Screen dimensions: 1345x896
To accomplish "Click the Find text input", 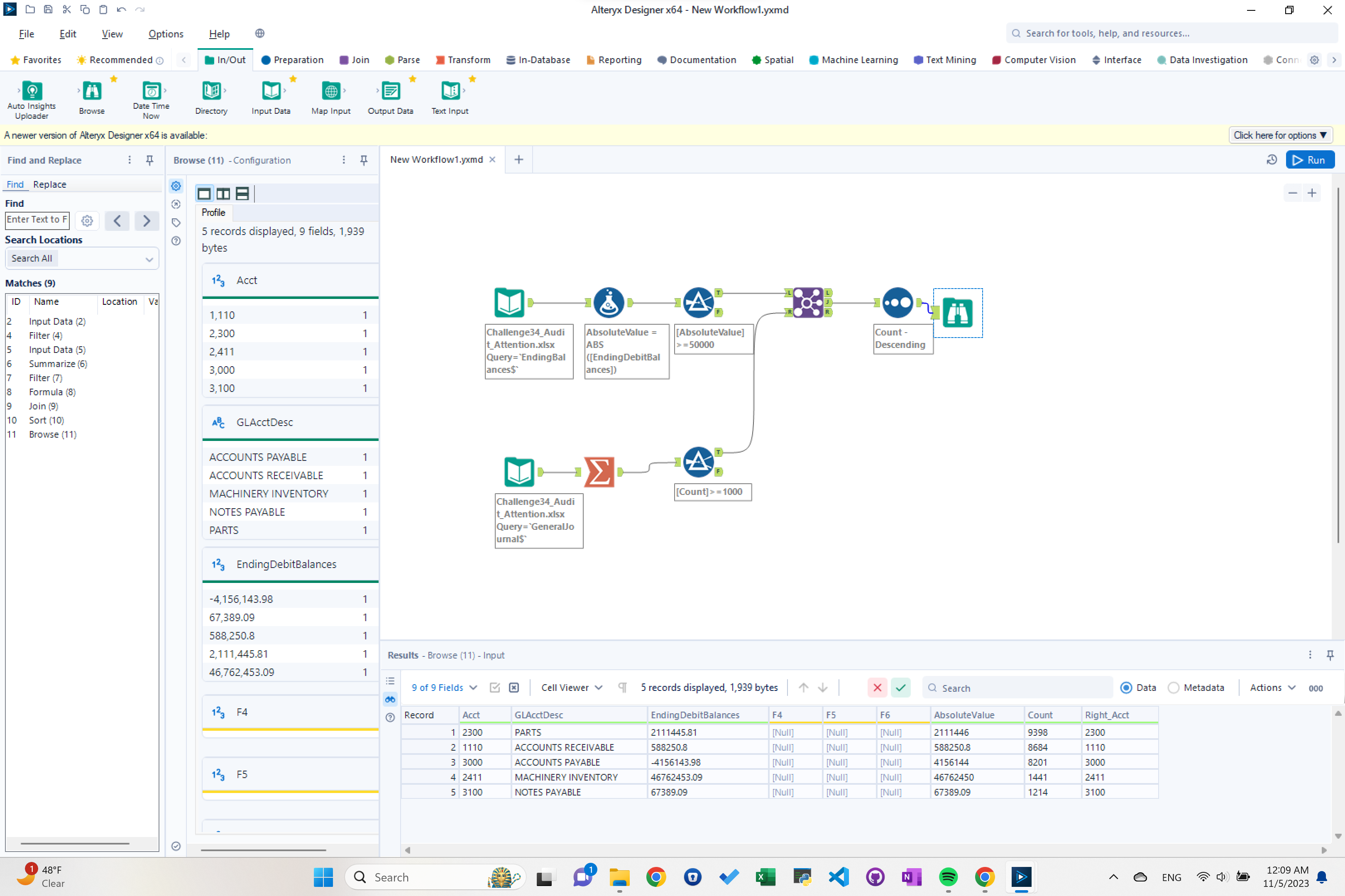I will coord(37,220).
